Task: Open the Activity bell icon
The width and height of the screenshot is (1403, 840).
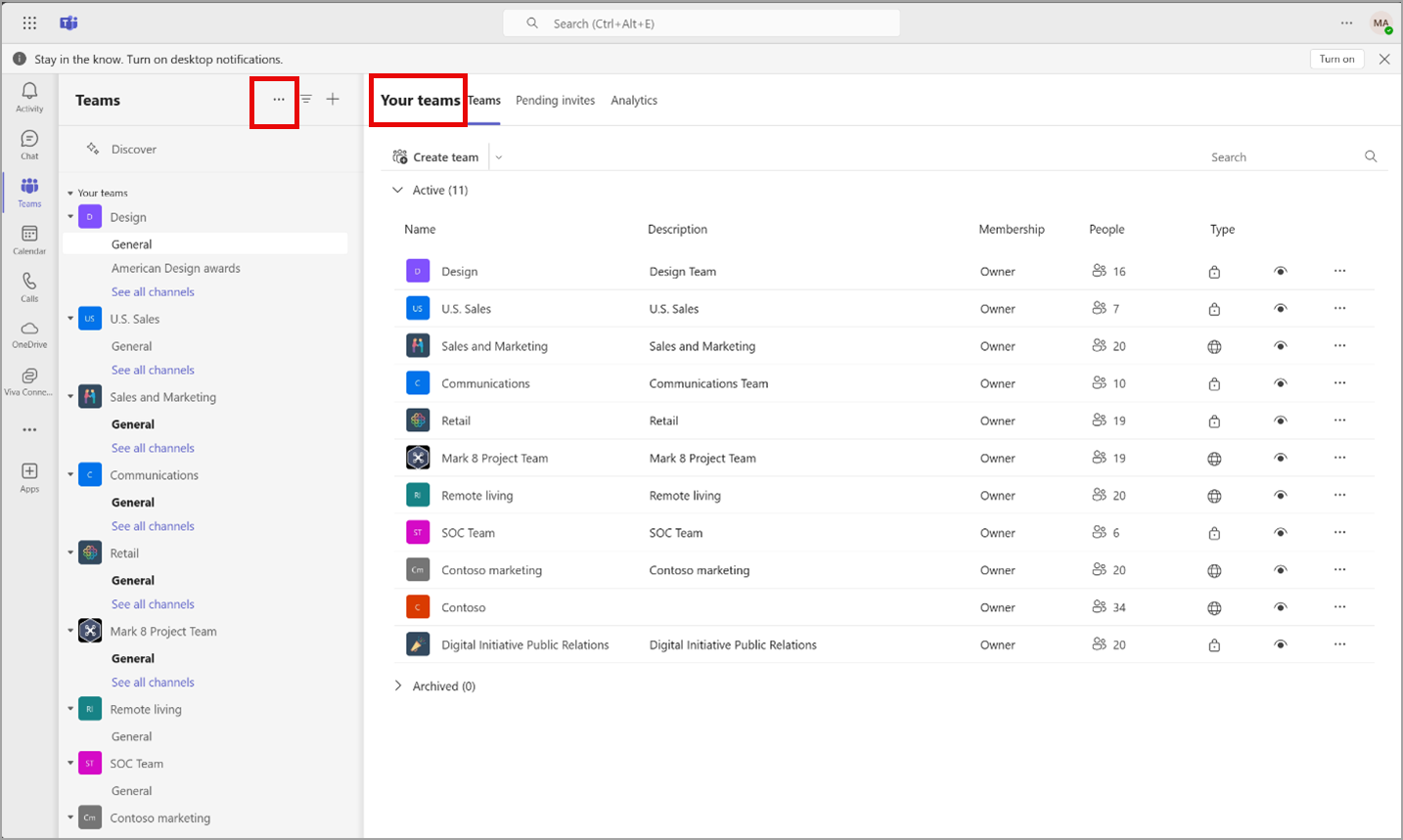Action: pos(29,91)
